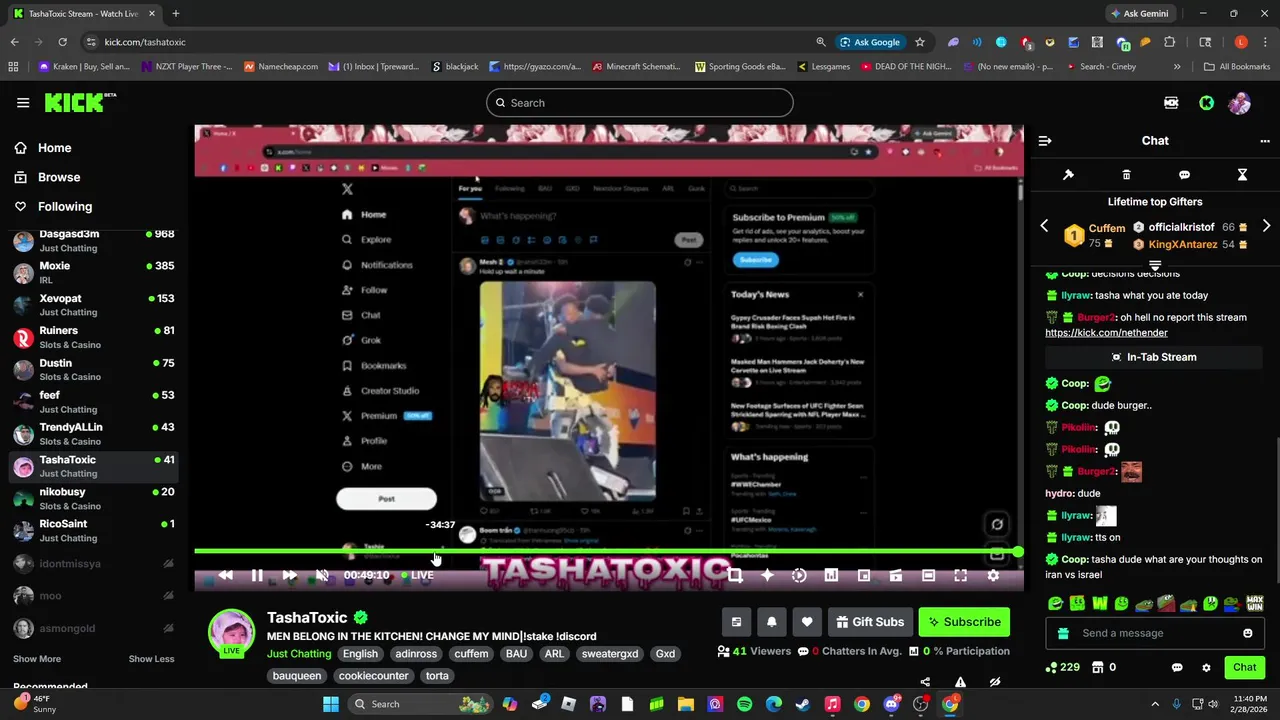Viewport: 1280px width, 720px height.
Task: Click the report warning triangle icon
Action: [960, 683]
